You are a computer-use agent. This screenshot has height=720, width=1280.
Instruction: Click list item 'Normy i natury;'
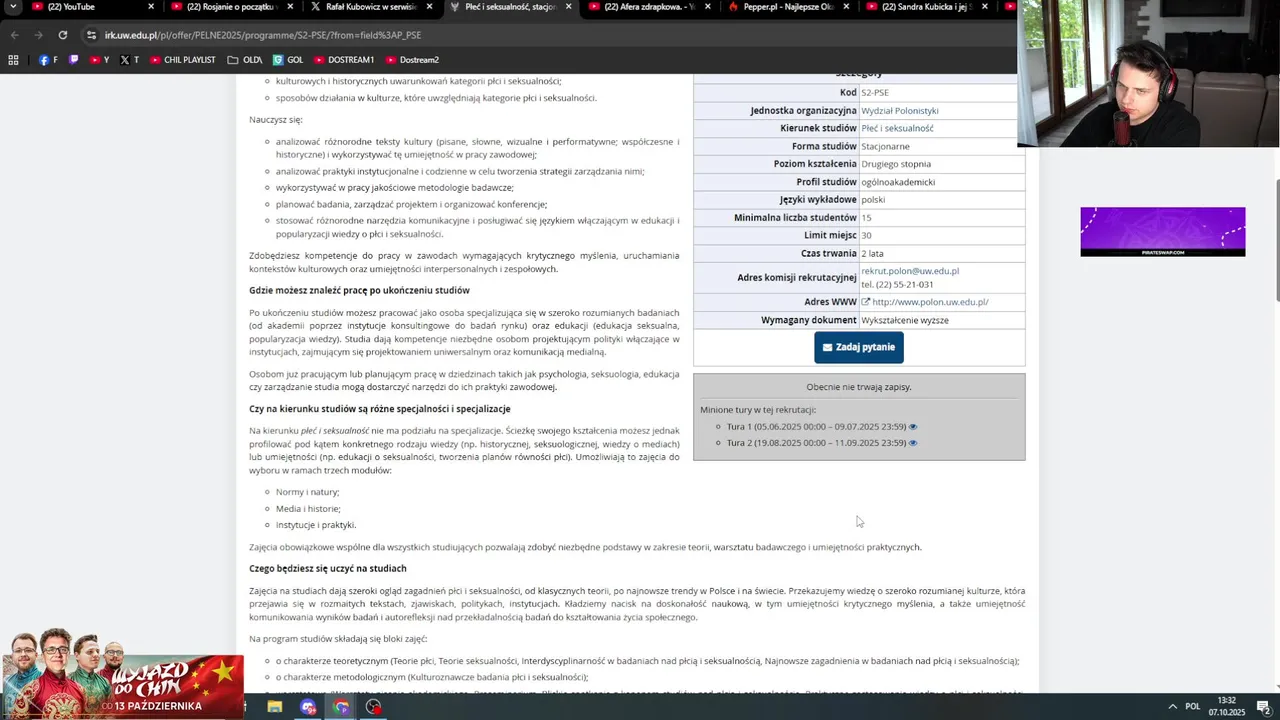click(x=308, y=492)
